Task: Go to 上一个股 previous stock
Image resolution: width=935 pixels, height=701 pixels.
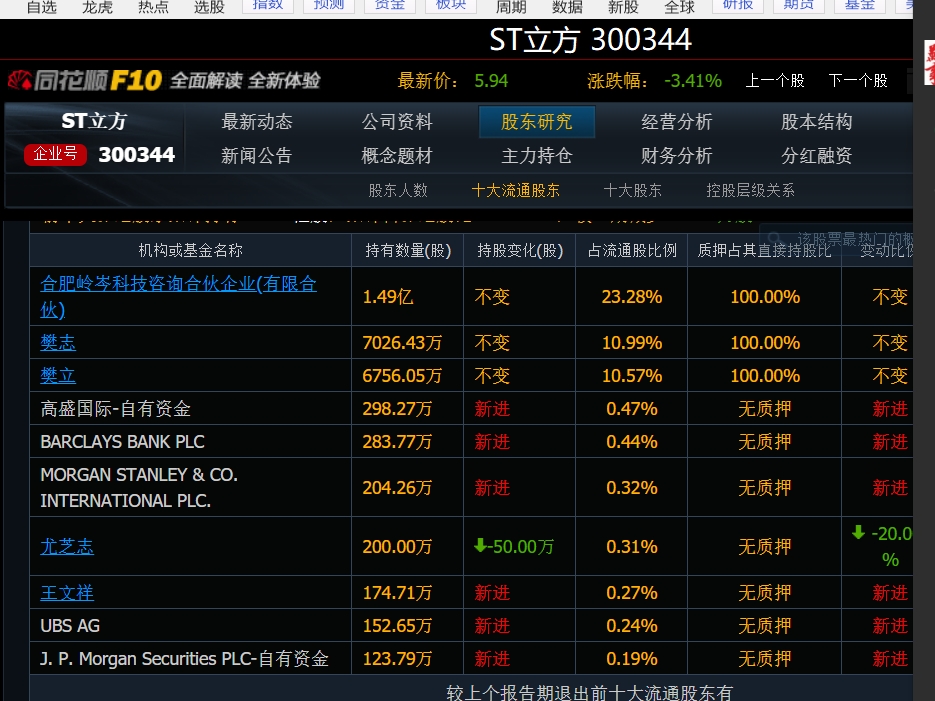Action: coord(775,80)
